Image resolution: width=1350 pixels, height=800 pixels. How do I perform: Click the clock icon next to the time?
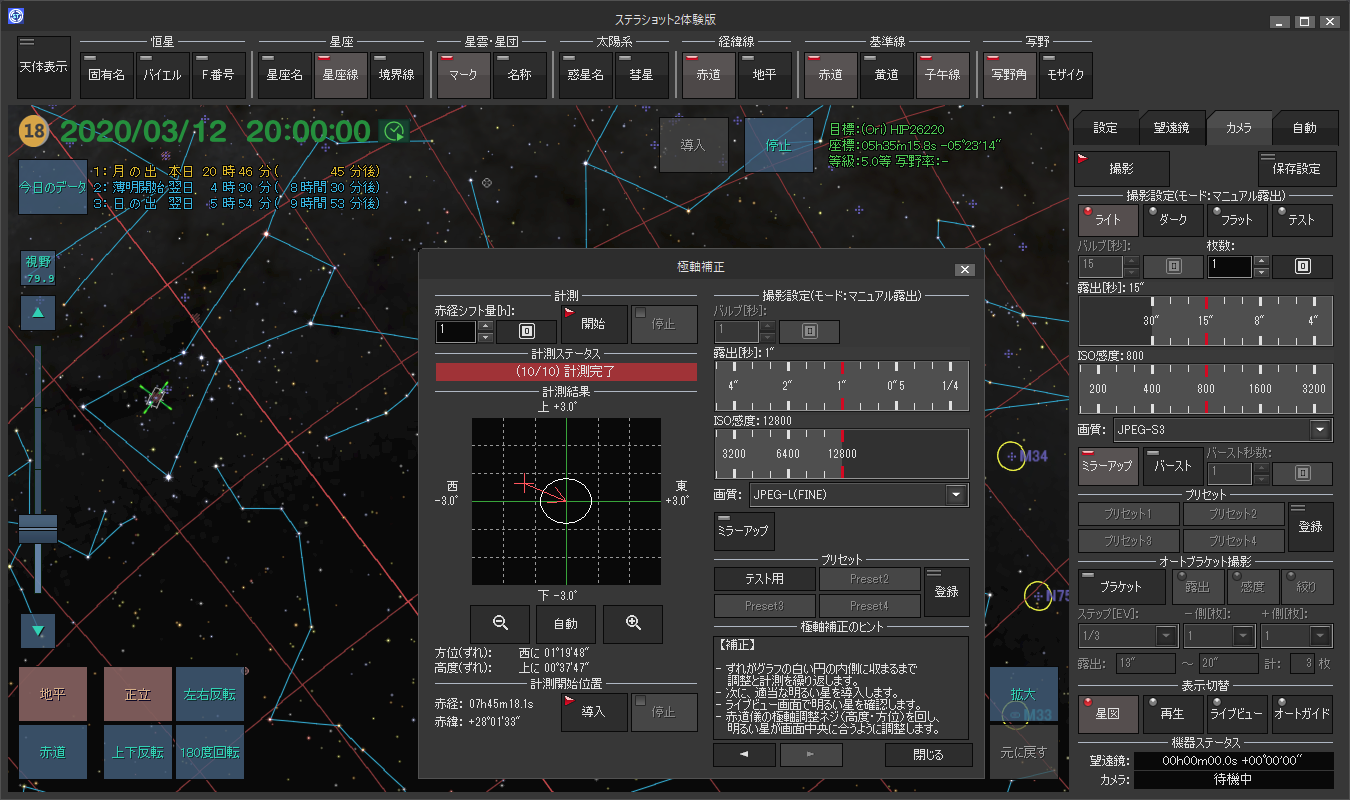(x=394, y=131)
